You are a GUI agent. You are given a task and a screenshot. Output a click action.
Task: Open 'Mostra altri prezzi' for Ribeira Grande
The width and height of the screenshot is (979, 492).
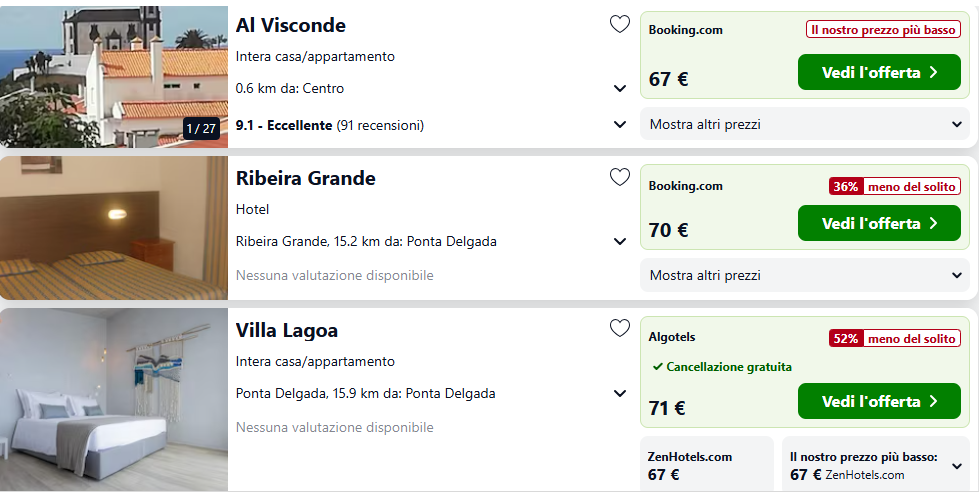tap(804, 275)
